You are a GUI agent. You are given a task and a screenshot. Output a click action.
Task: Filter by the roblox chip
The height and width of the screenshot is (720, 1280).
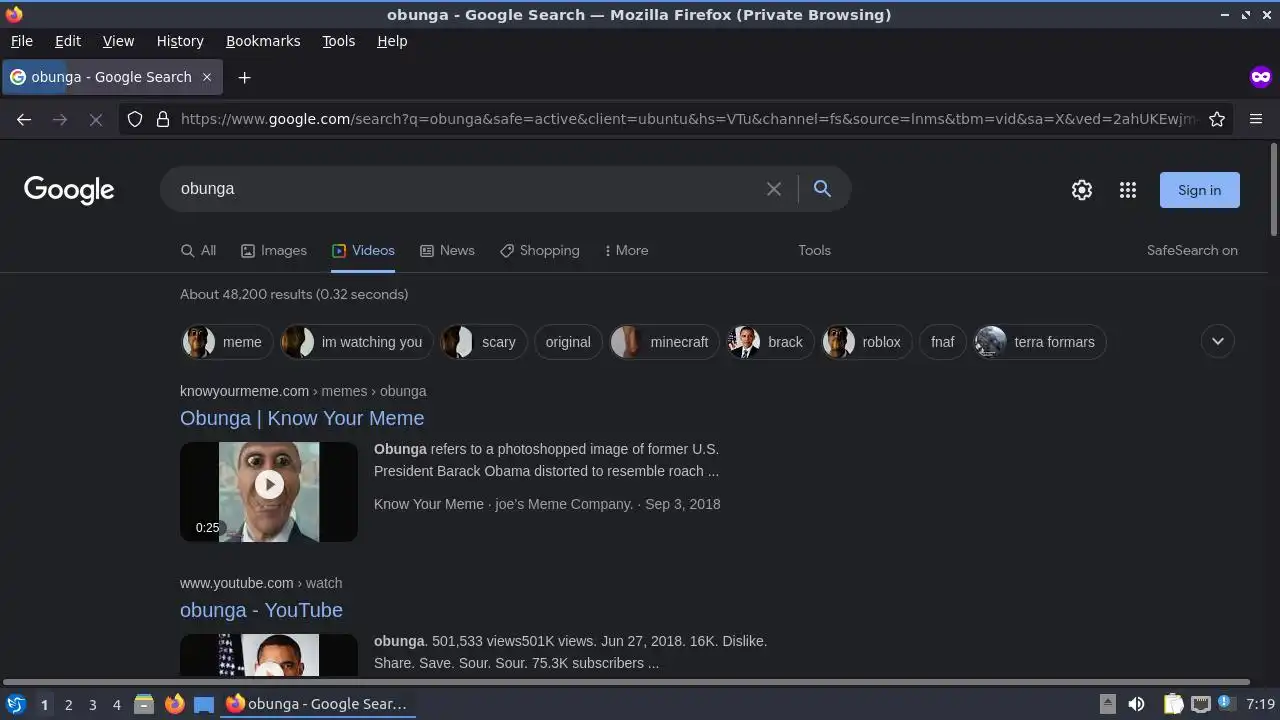pos(866,342)
